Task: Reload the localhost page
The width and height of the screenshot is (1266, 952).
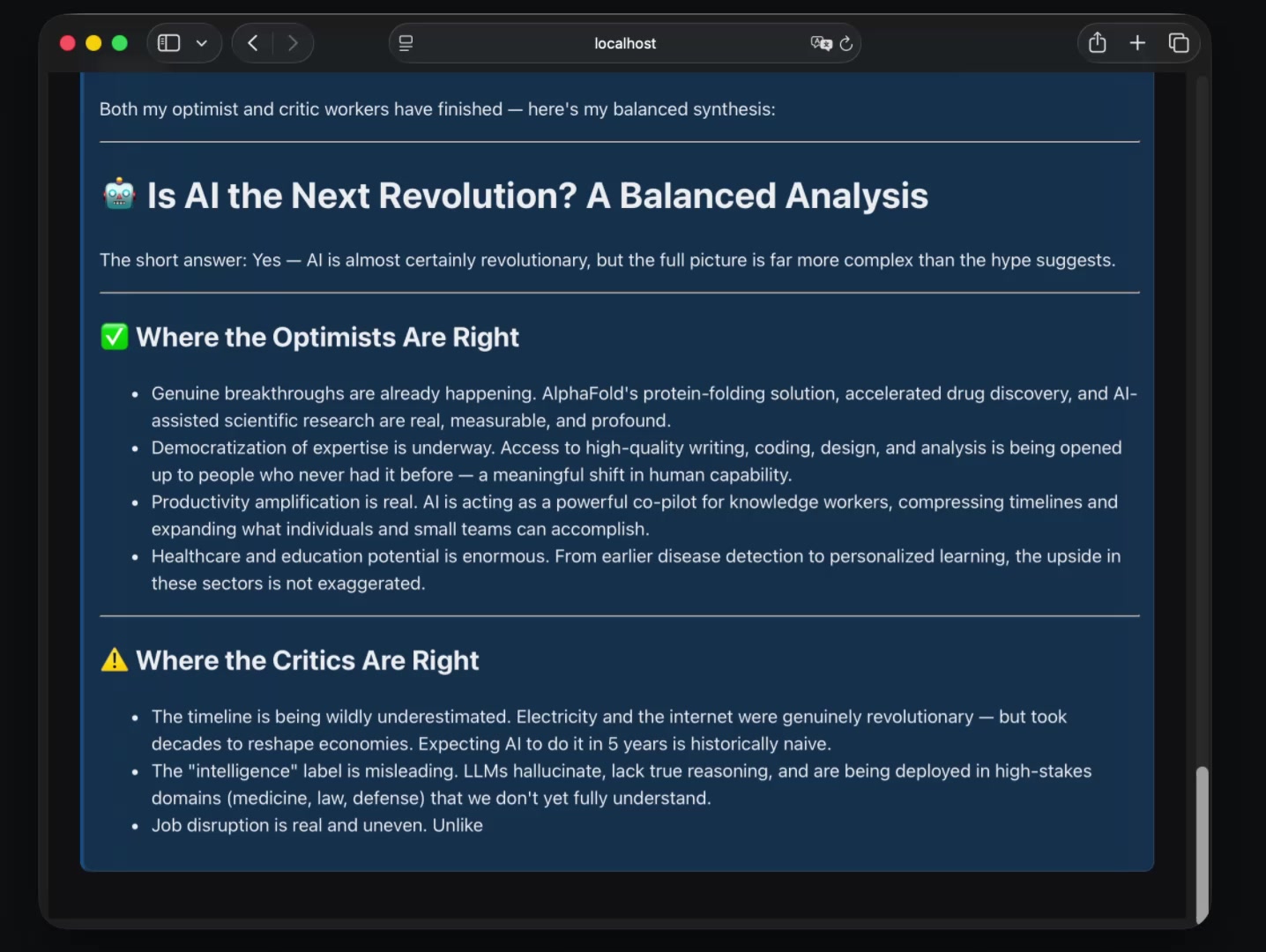Action: pyautogui.click(x=846, y=43)
